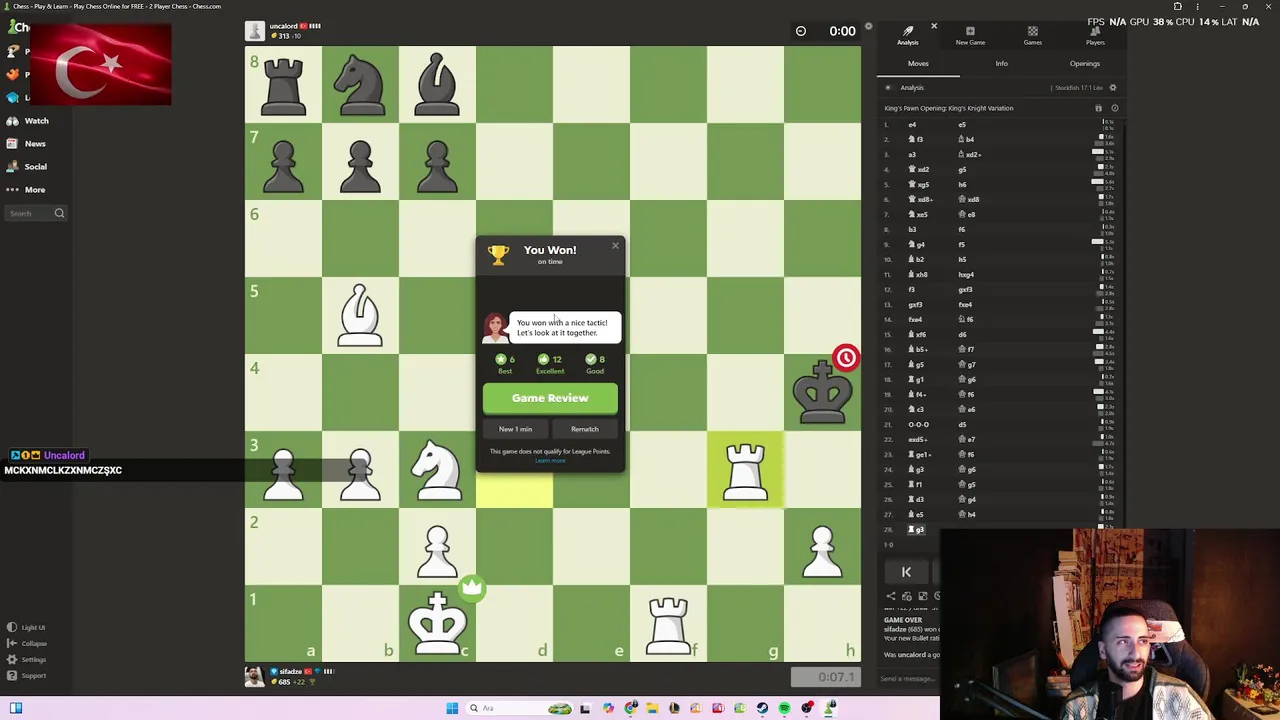This screenshot has height=720, width=1280.
Task: Close the Analysis tab with the X icon
Action: pos(933,26)
